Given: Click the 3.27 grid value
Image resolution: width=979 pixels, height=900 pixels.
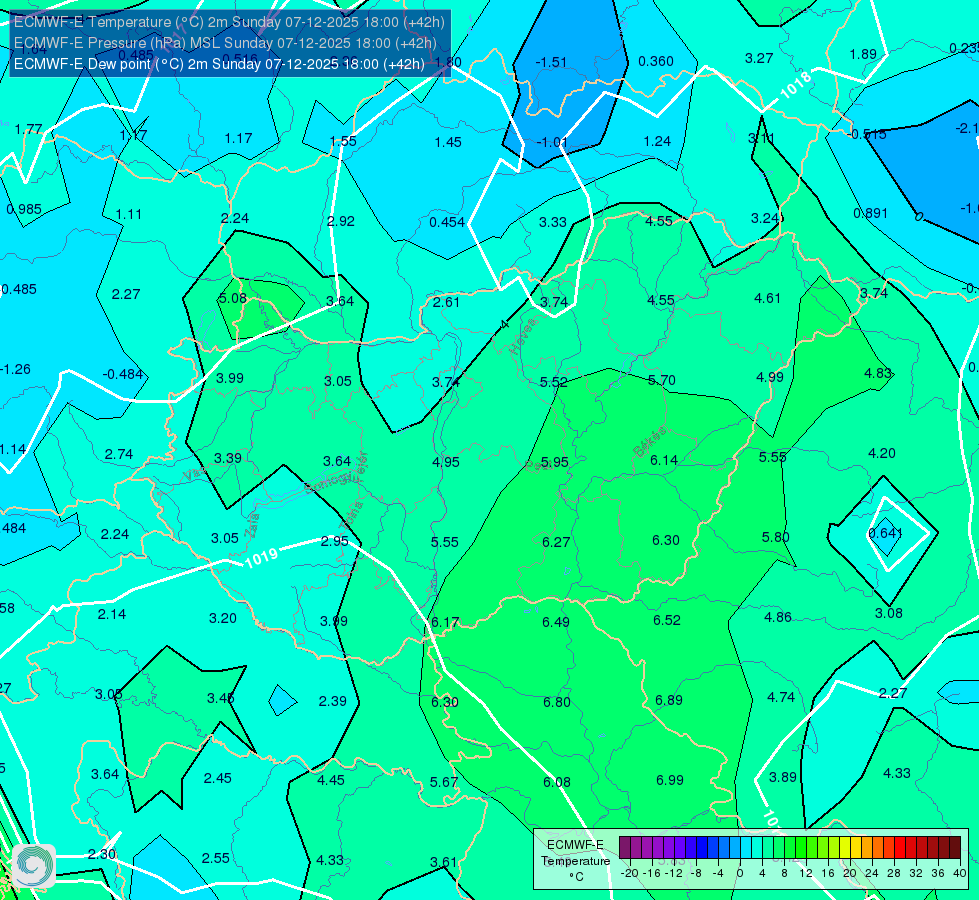Looking at the screenshot, I should (759, 58).
